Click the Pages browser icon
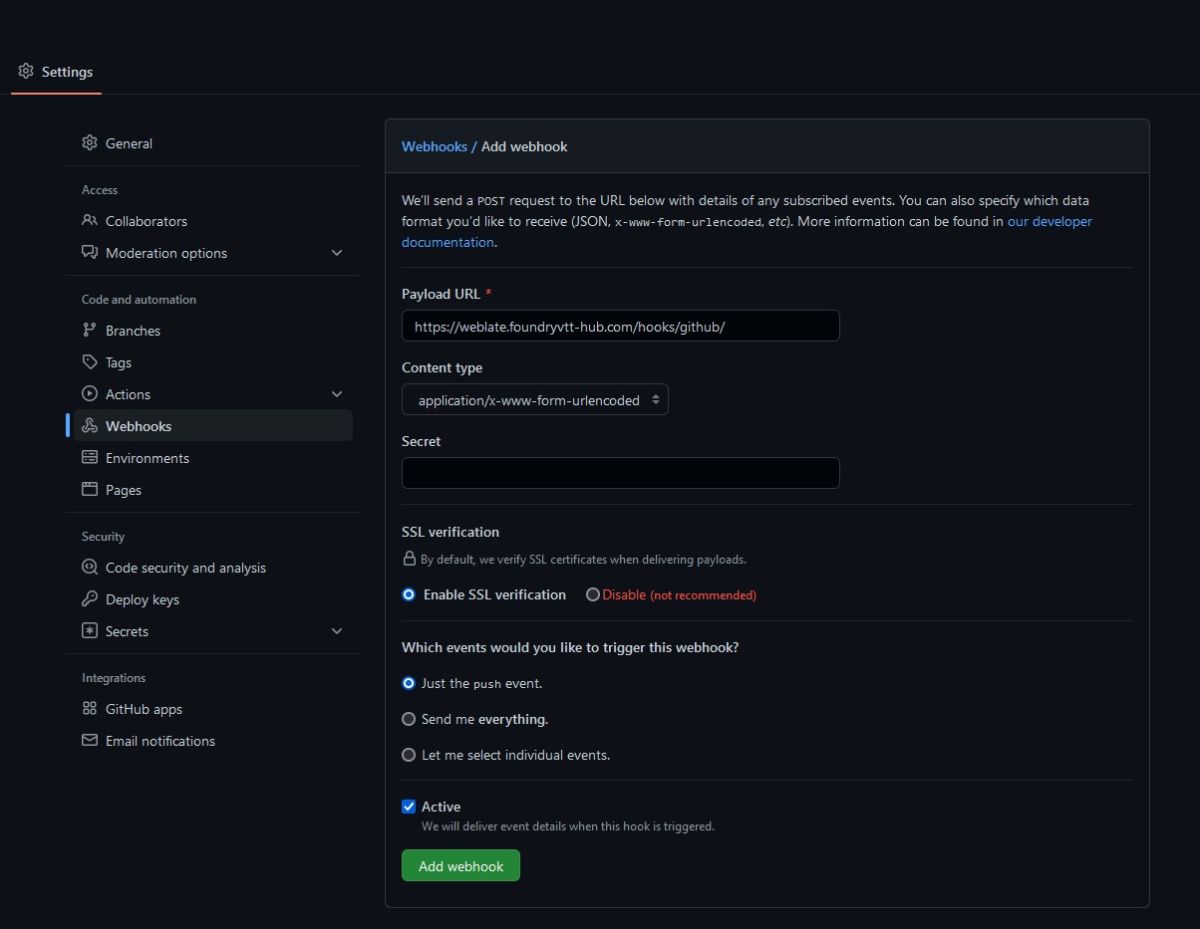This screenshot has width=1200, height=929. click(x=89, y=490)
